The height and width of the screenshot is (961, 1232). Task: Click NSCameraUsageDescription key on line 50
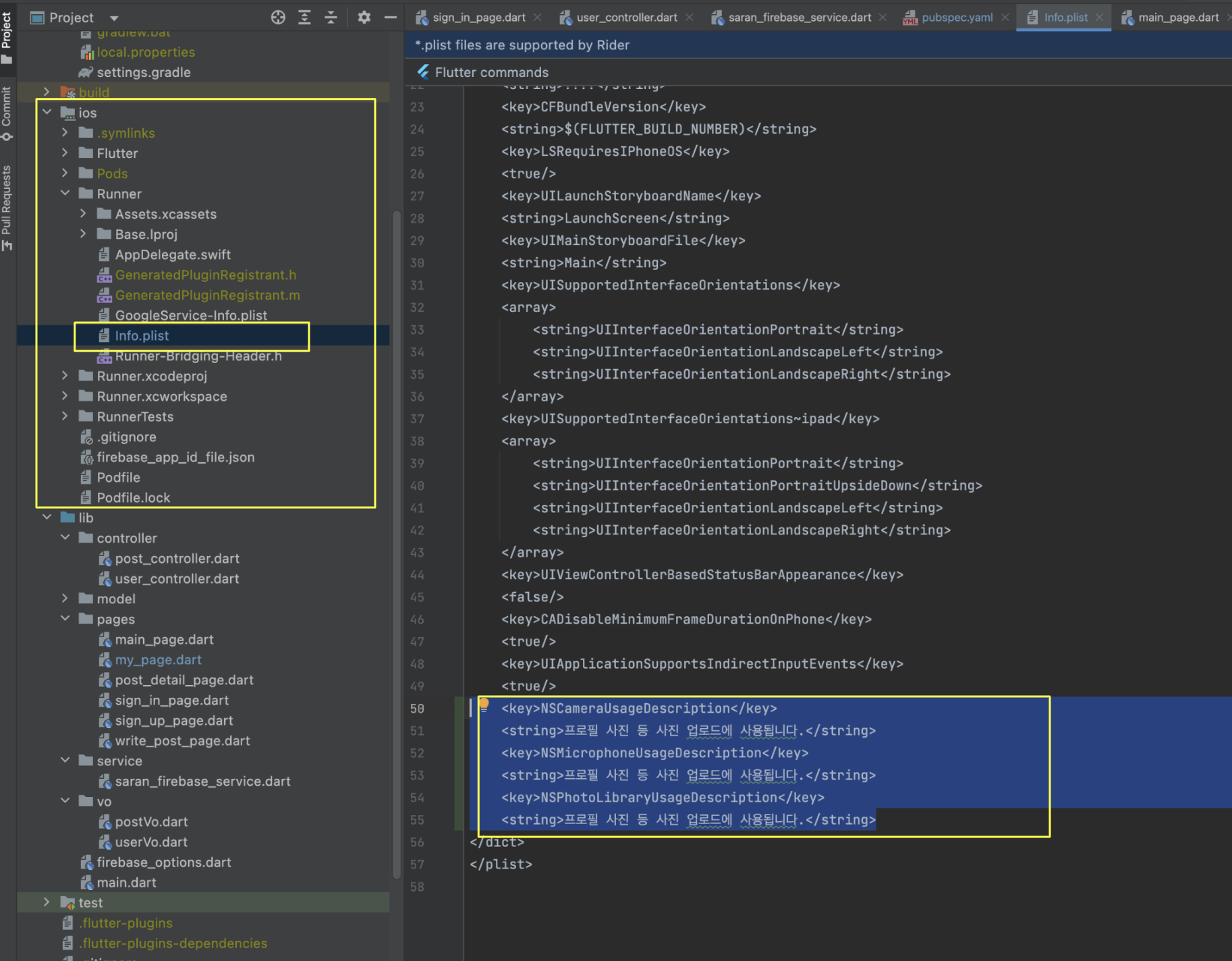coord(639,708)
